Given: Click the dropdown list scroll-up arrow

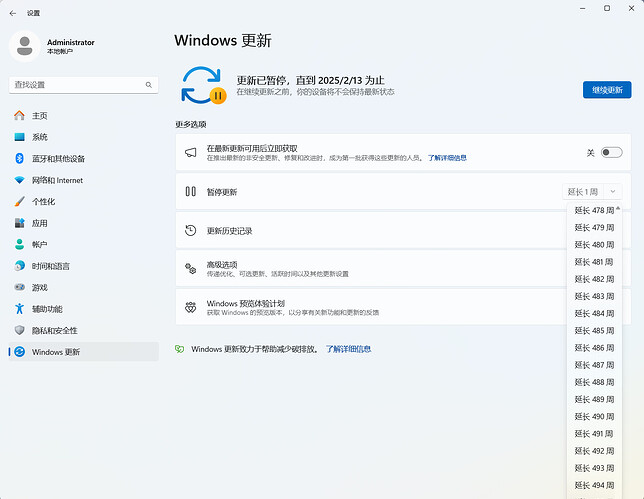Looking at the screenshot, I should pyautogui.click(x=618, y=209).
